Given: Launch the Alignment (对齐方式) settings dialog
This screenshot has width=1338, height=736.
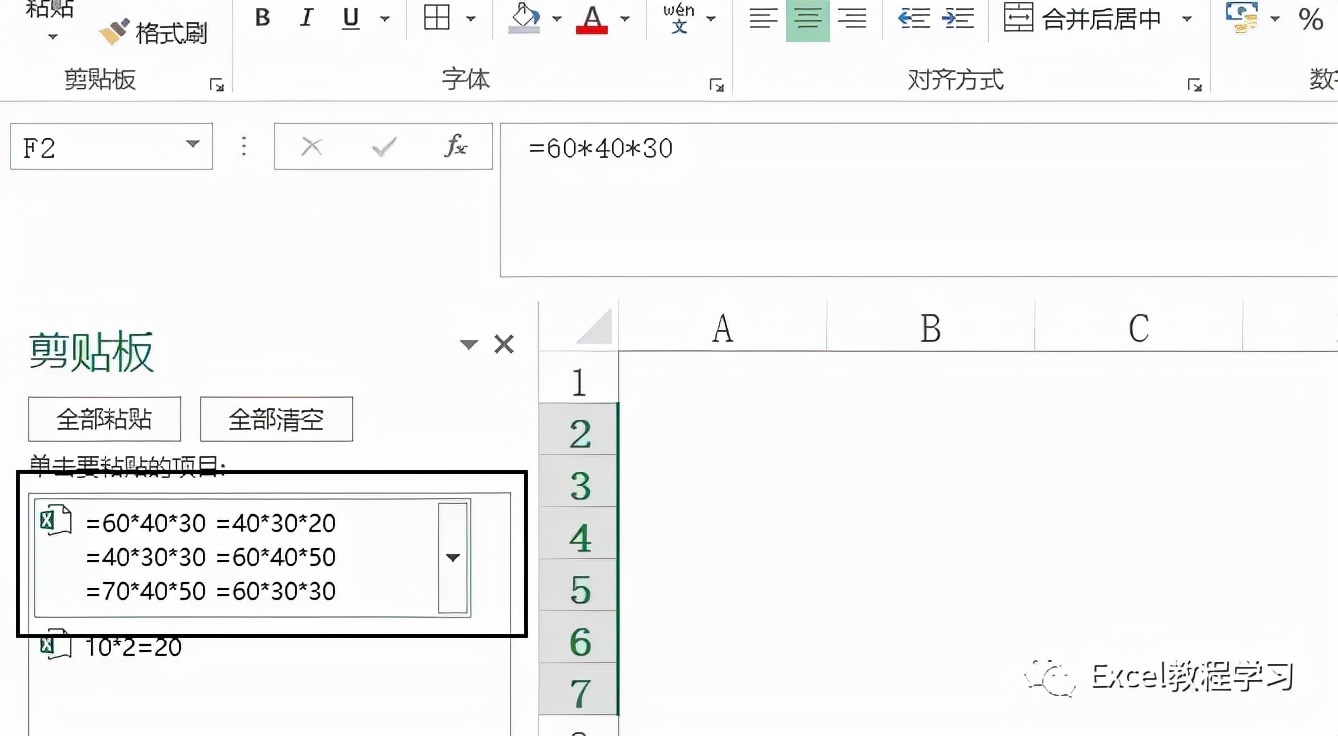Looking at the screenshot, I should pyautogui.click(x=1194, y=85).
